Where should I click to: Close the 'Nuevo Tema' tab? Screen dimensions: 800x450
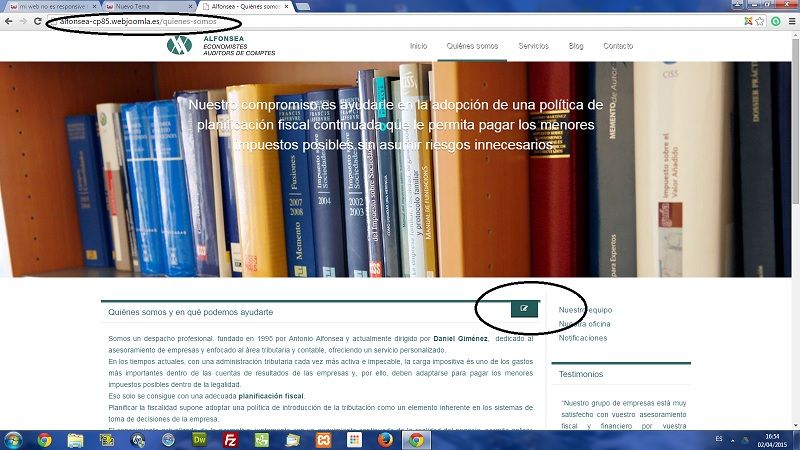tap(191, 7)
